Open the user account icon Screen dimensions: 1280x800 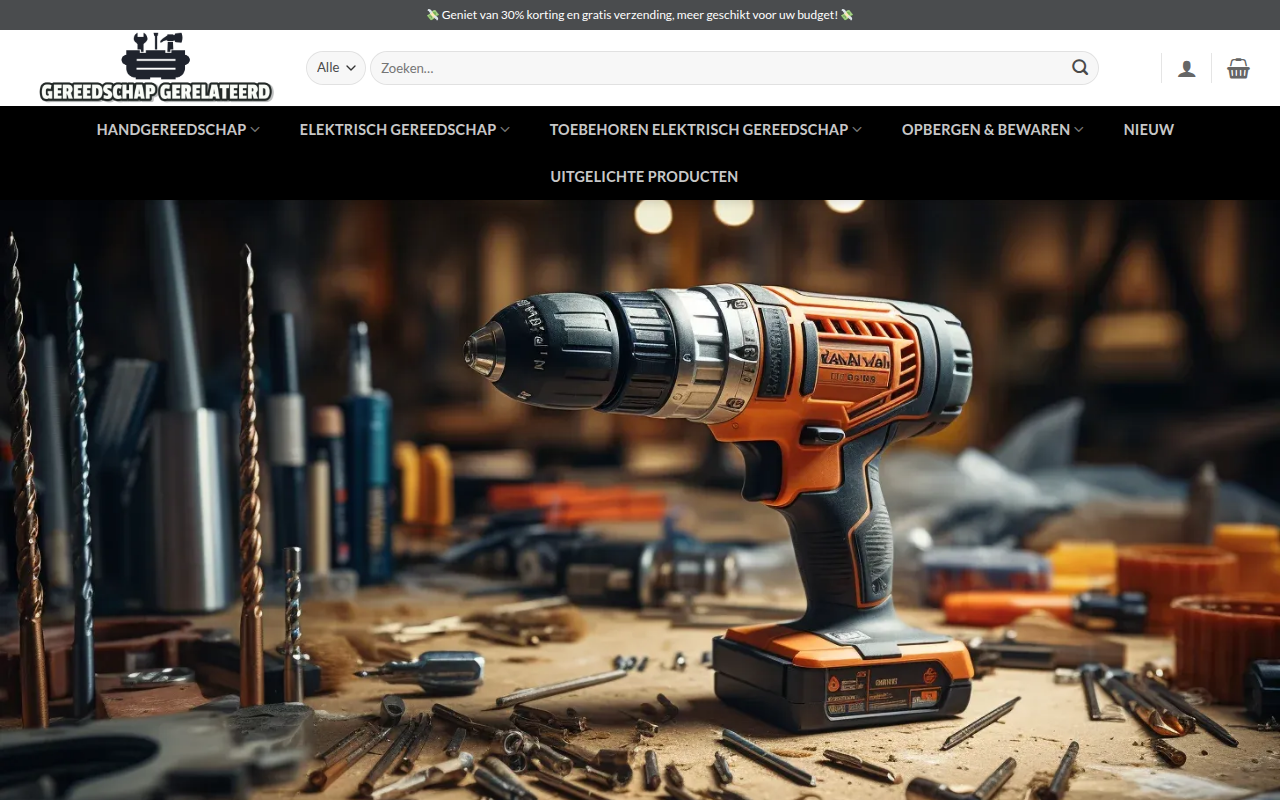(1186, 68)
